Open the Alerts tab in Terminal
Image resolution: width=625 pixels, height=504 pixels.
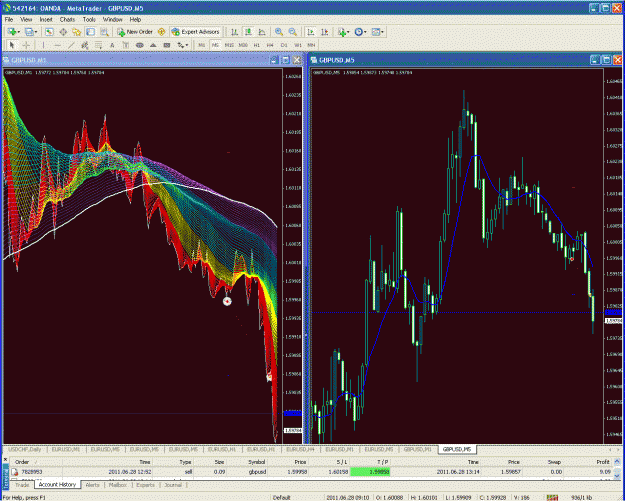pyautogui.click(x=92, y=485)
